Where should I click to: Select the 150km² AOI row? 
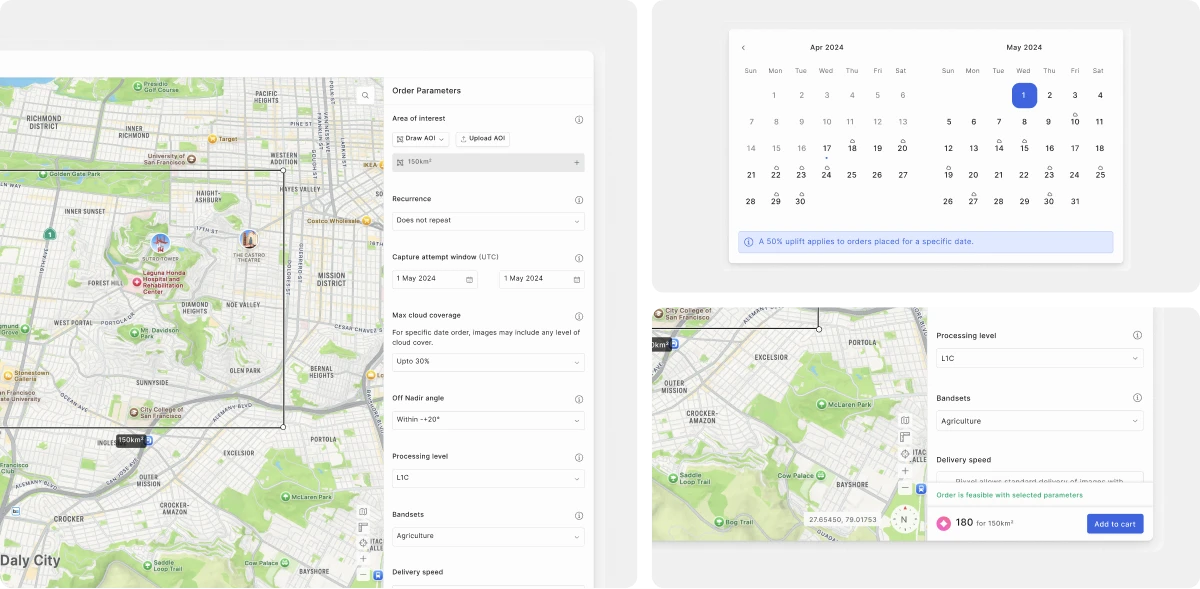click(x=488, y=162)
